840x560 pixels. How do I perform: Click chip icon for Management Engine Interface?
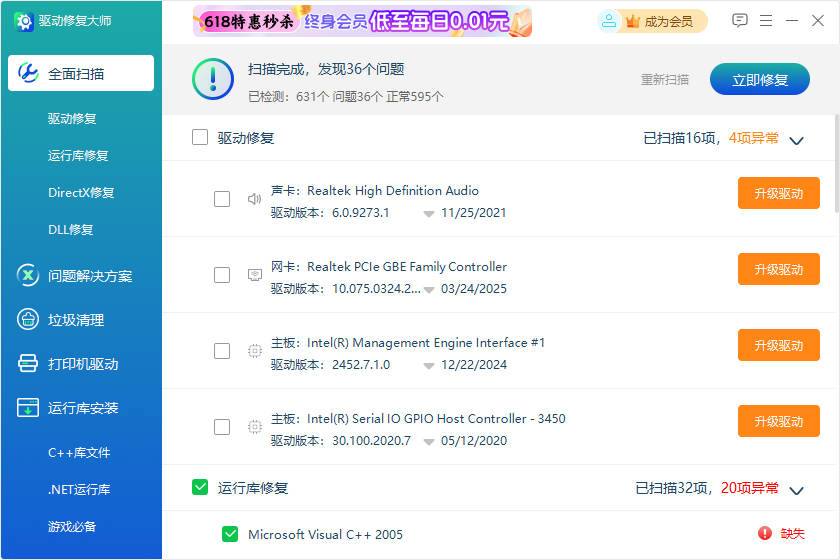coord(254,351)
